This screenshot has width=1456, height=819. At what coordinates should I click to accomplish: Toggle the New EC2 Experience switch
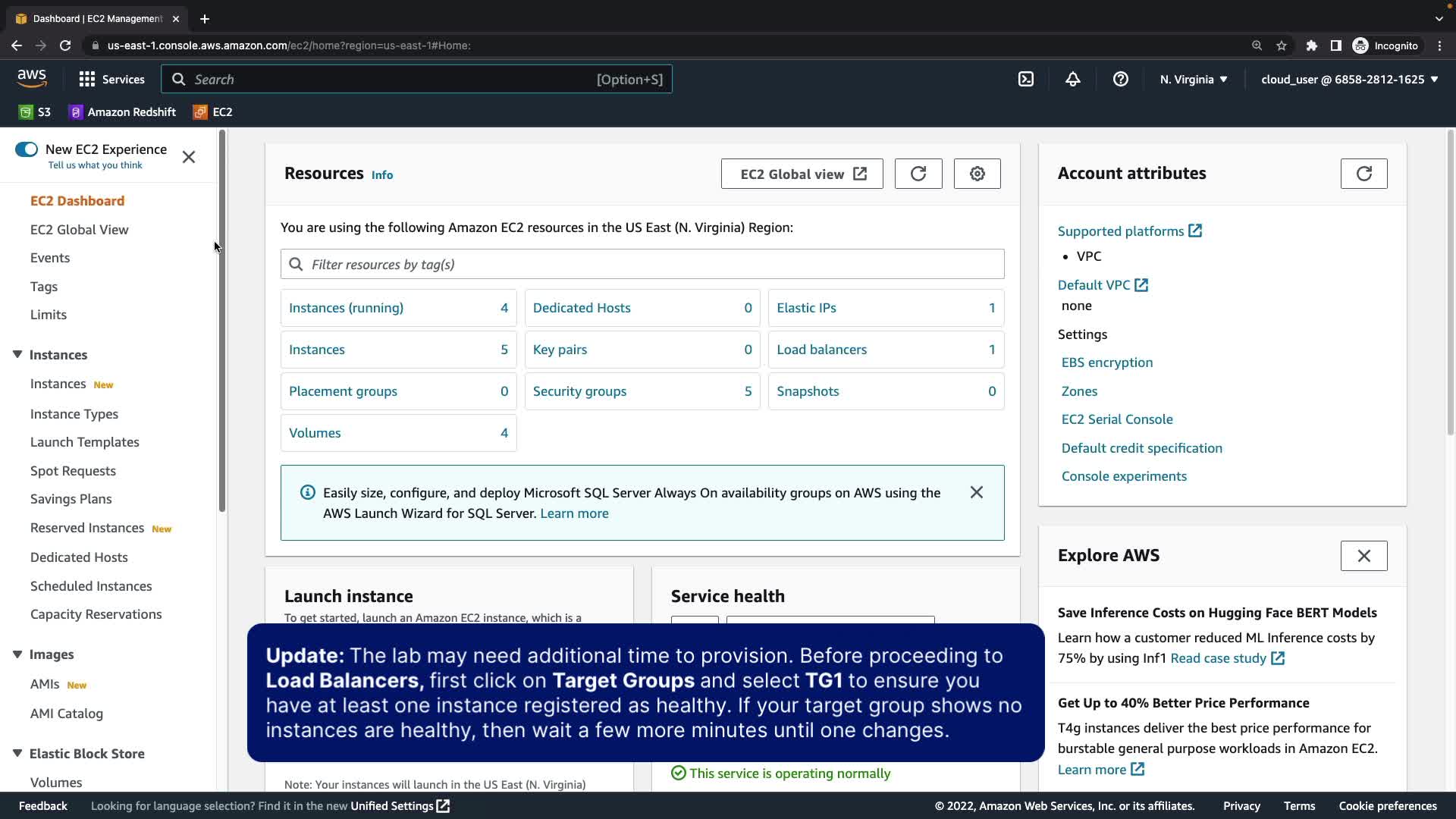click(x=27, y=149)
